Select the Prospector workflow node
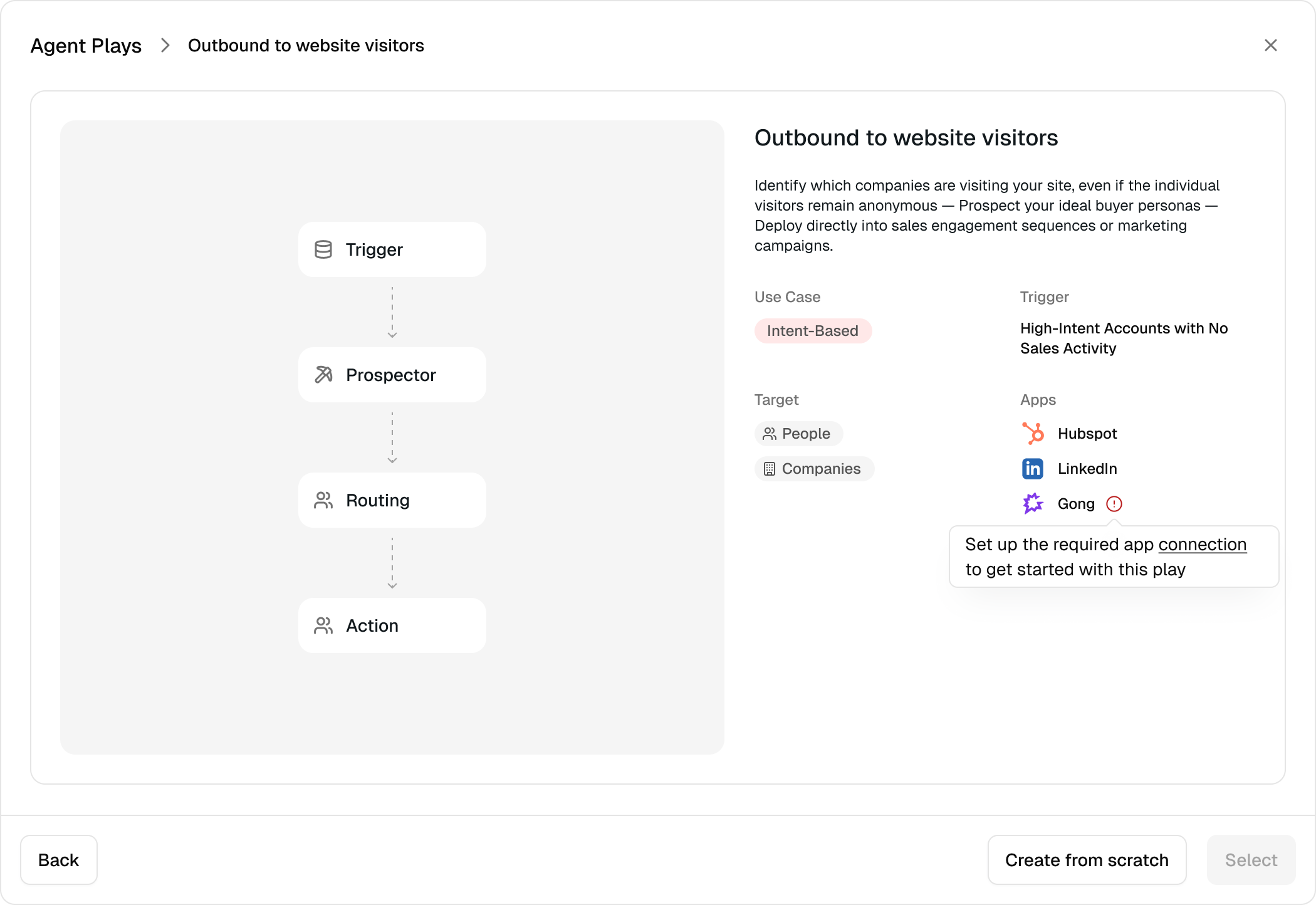Image resolution: width=1316 pixels, height=905 pixels. point(392,375)
